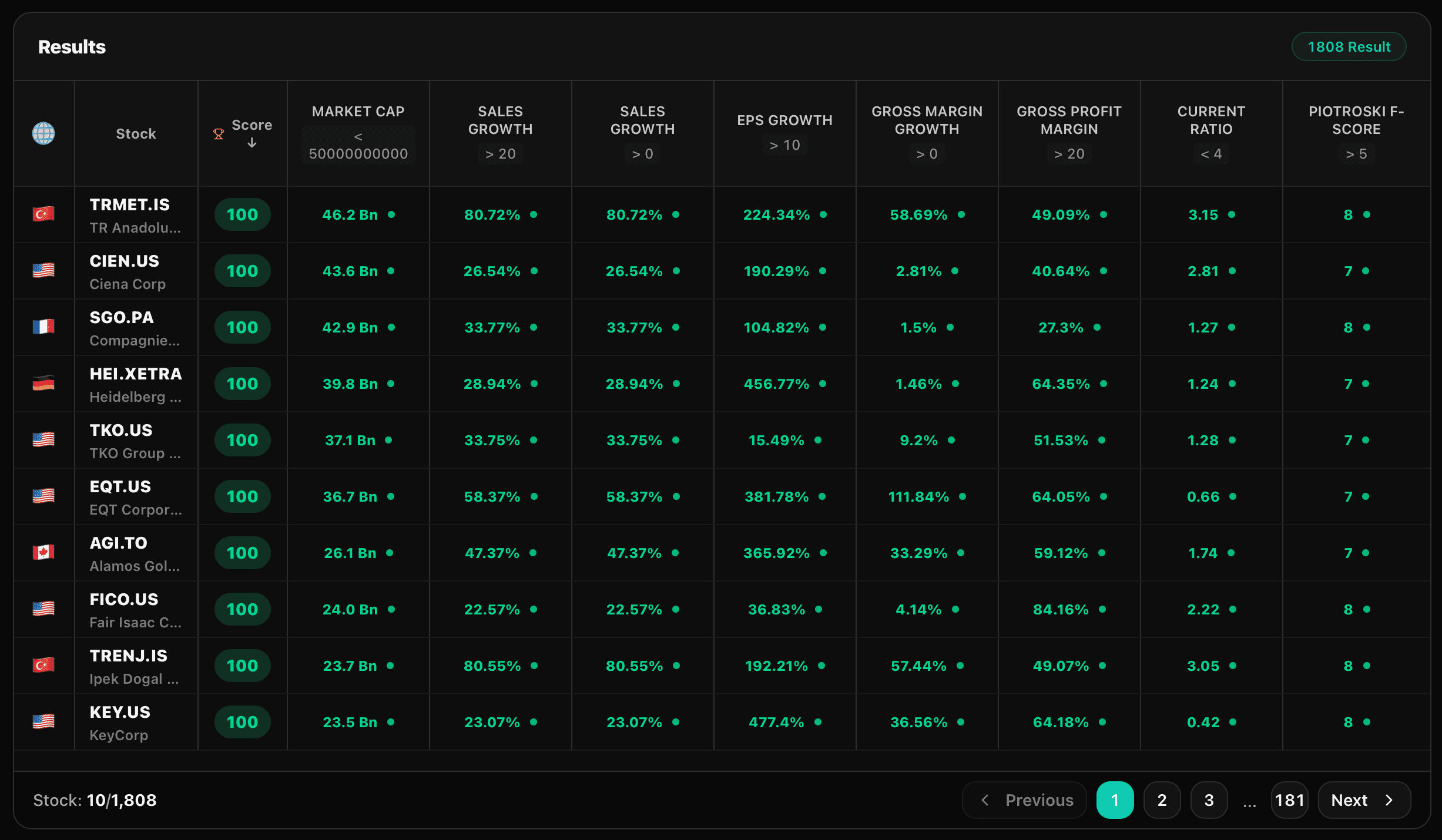1442x840 pixels.
Task: Click the US flag in FICO.US row
Action: [43, 609]
